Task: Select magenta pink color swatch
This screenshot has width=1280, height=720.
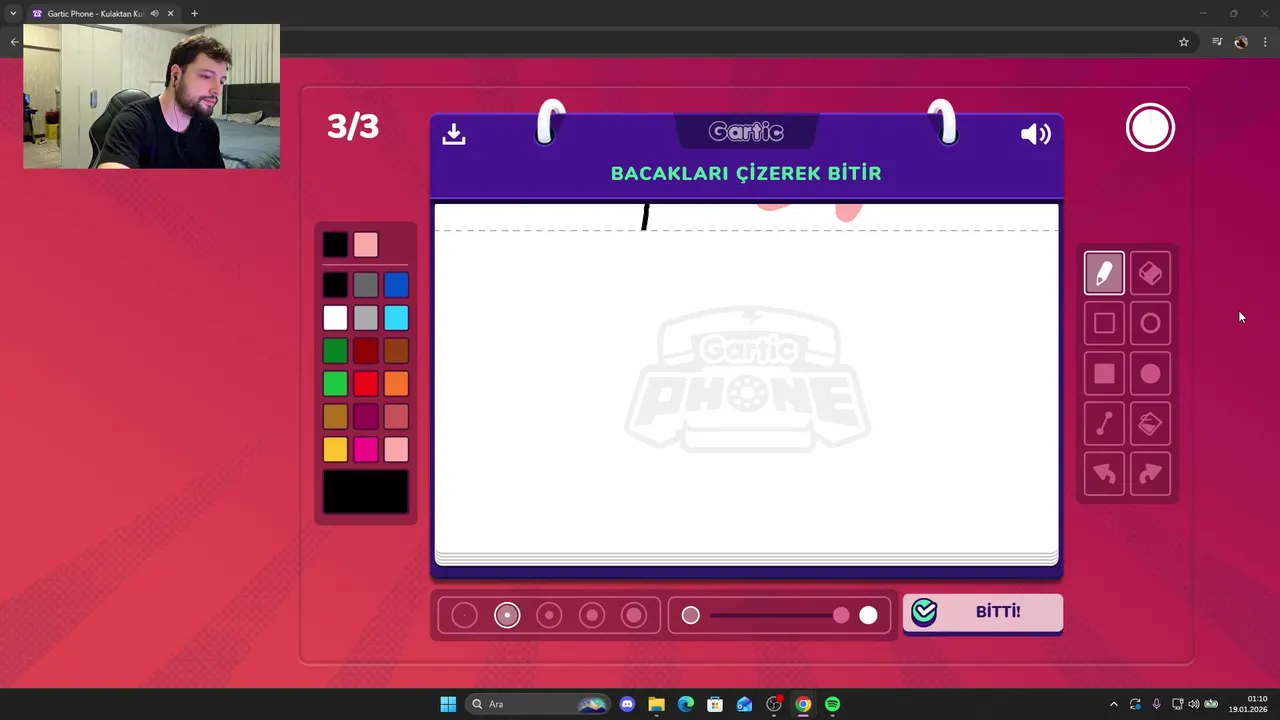Action: [366, 450]
